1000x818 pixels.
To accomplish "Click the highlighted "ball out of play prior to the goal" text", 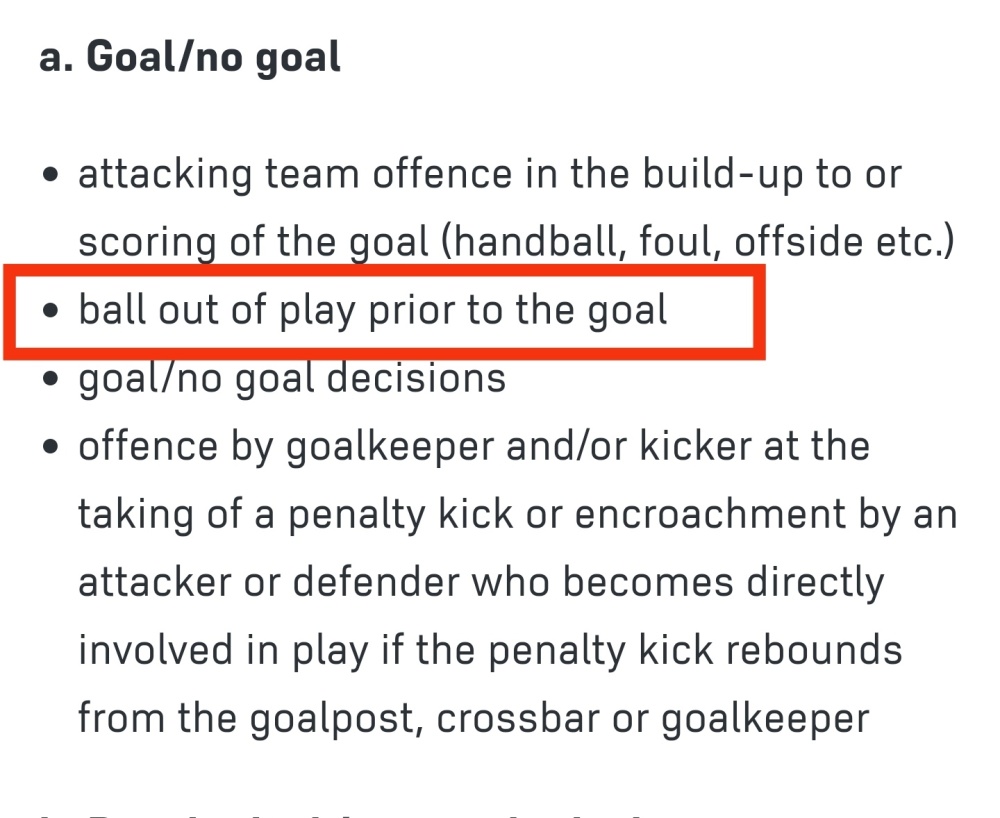I will tap(373, 310).
